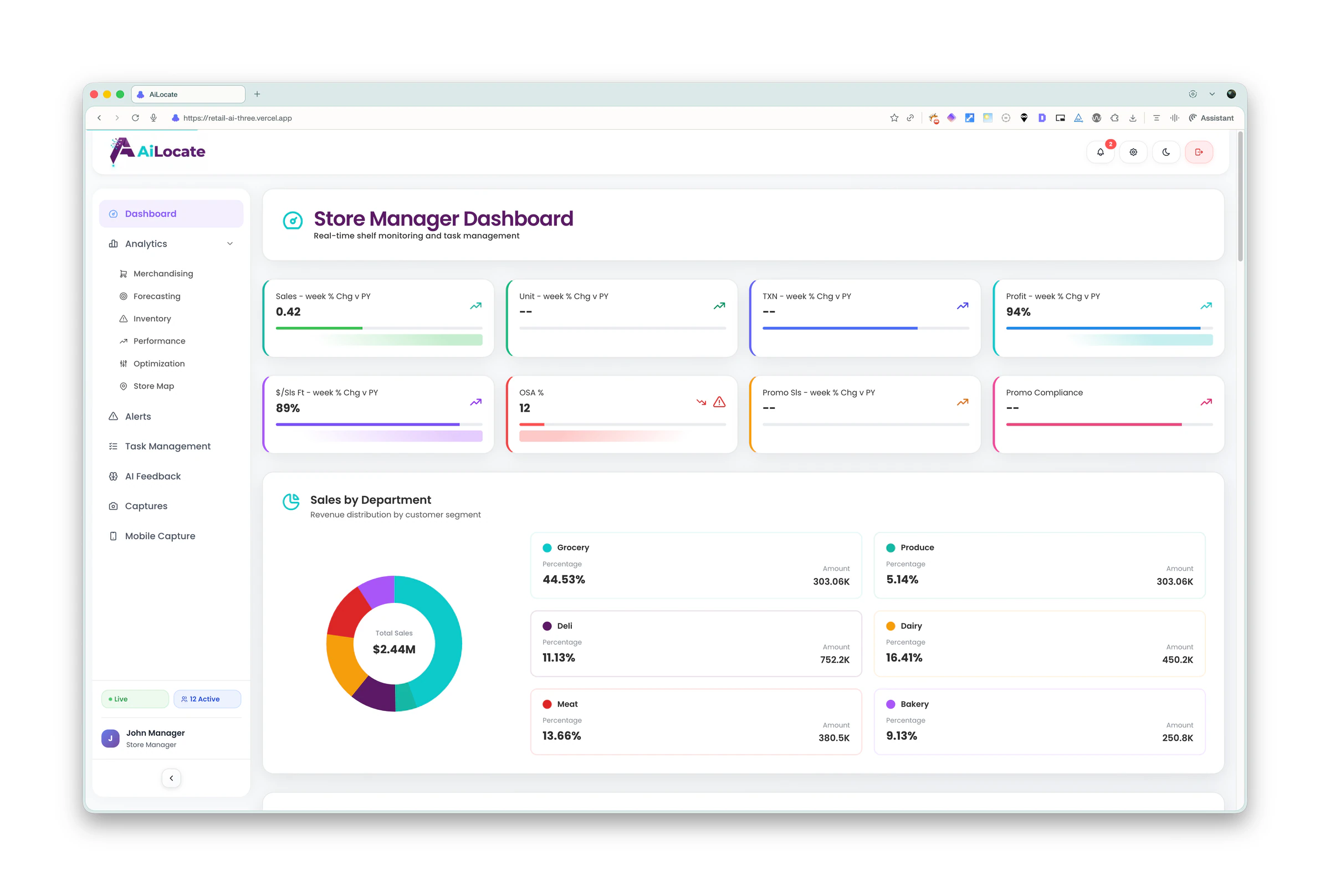Viewport: 1330px width, 896px height.
Task: Collapse the Analytics section chevron
Action: pyautogui.click(x=229, y=243)
